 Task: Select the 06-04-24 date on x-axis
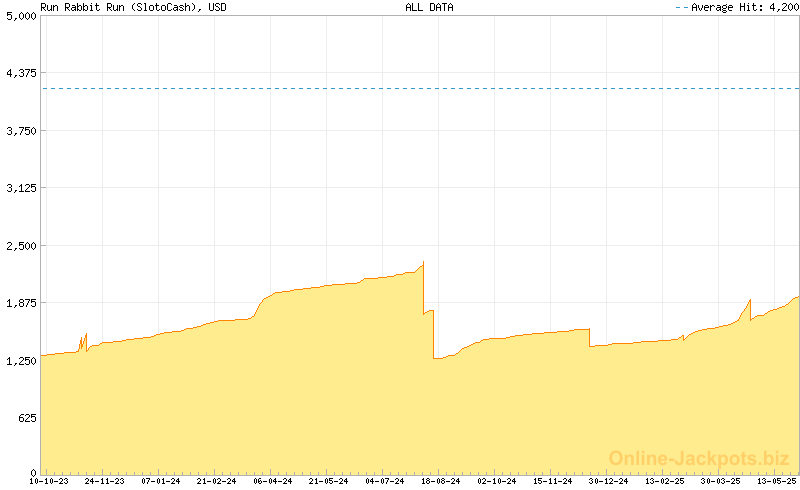(273, 481)
